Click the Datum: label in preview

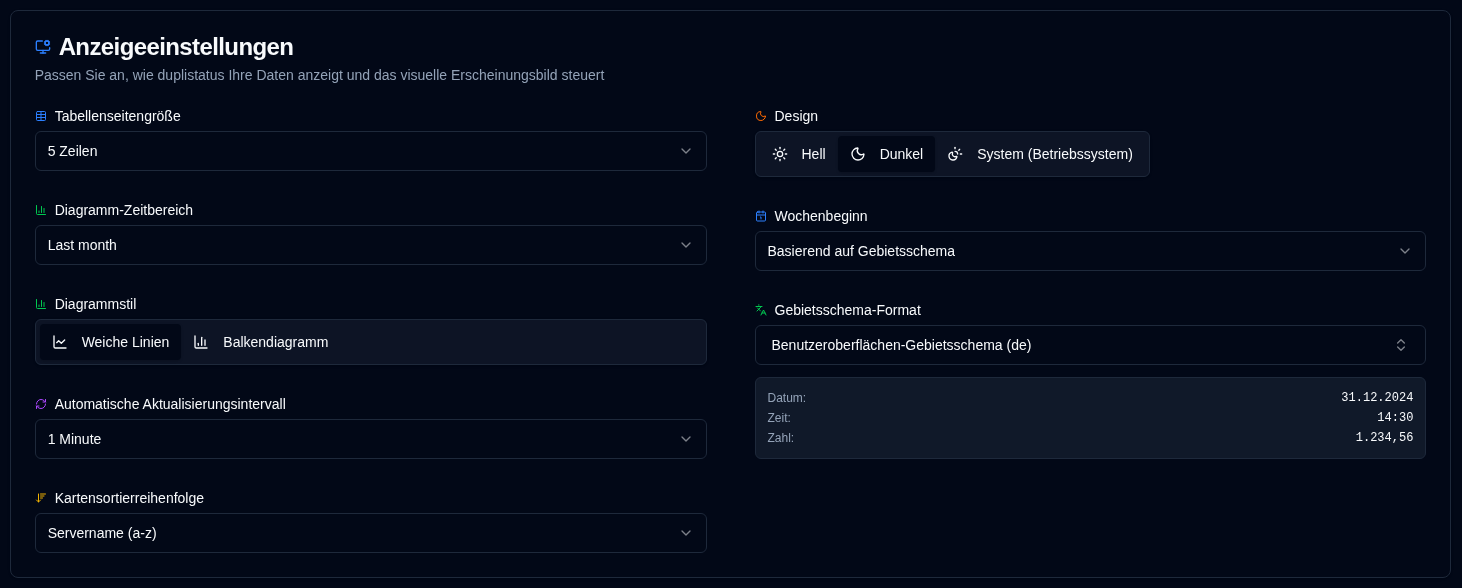click(787, 398)
